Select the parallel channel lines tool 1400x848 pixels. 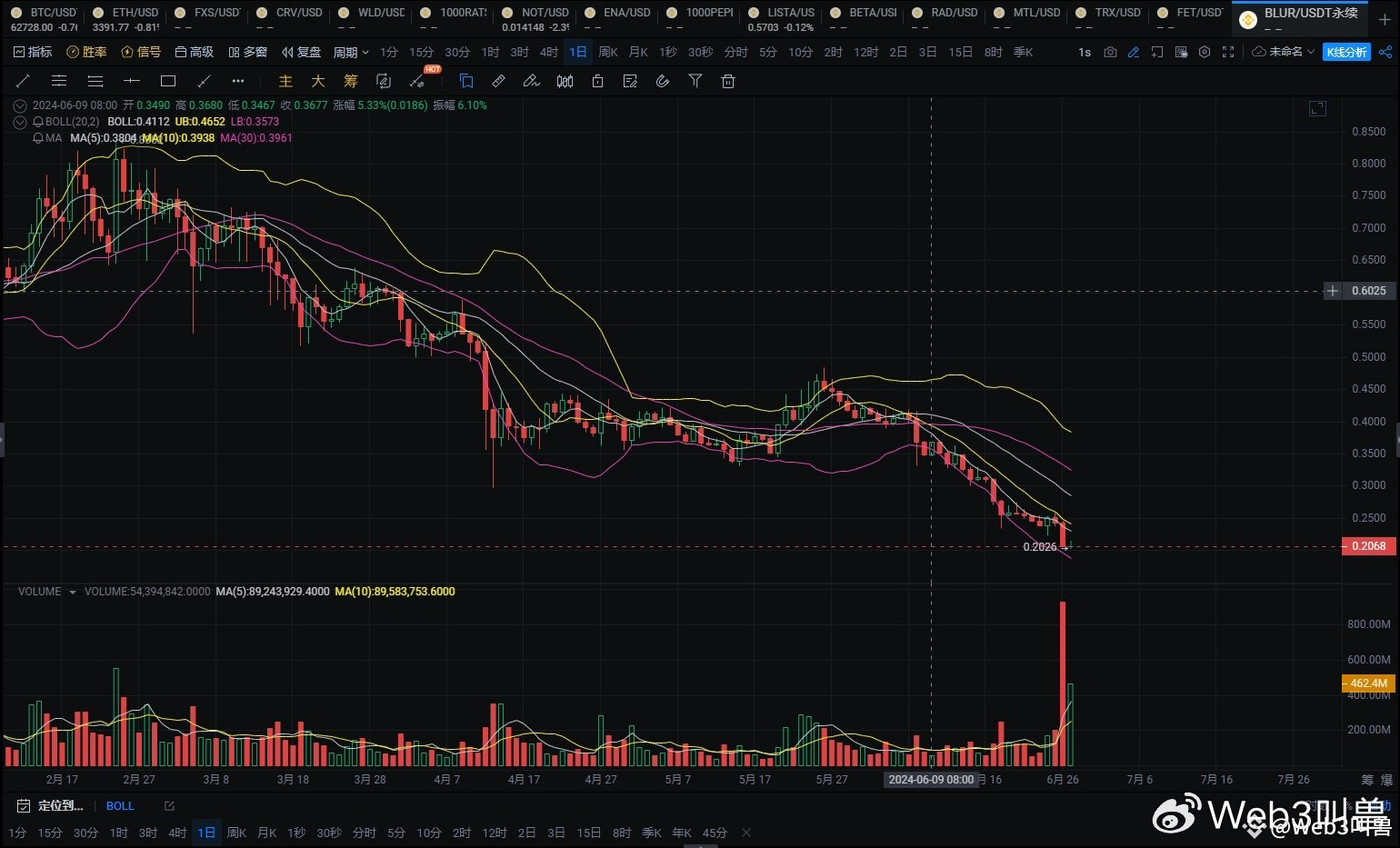(x=59, y=81)
